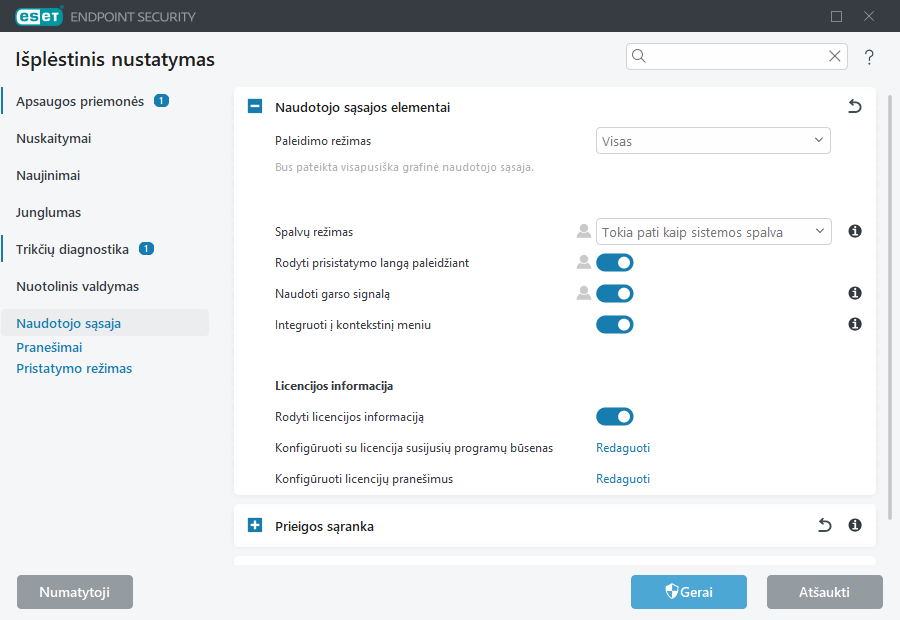Go to Naujinimai settings
The height and width of the screenshot is (620, 900).
pyautogui.click(x=48, y=176)
